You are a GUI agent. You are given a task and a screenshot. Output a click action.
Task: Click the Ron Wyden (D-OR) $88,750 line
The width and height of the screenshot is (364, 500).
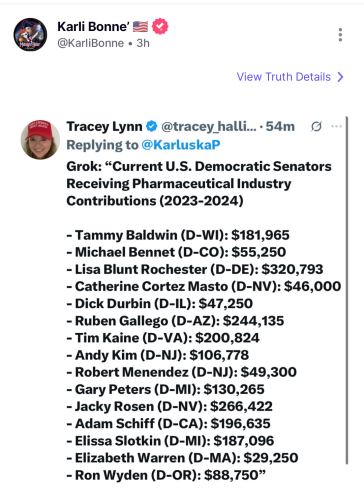[x=166, y=475]
